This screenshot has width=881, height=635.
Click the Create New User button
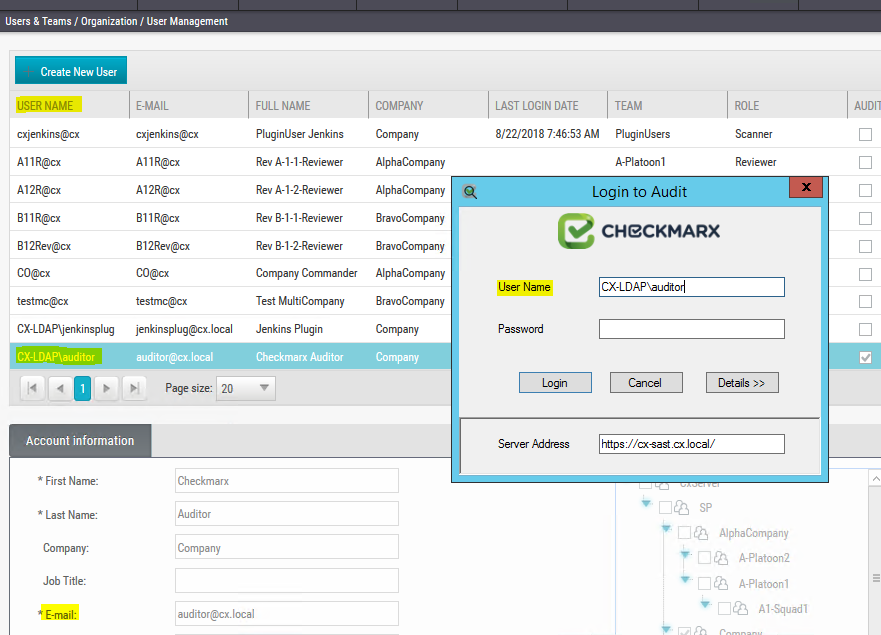point(71,71)
